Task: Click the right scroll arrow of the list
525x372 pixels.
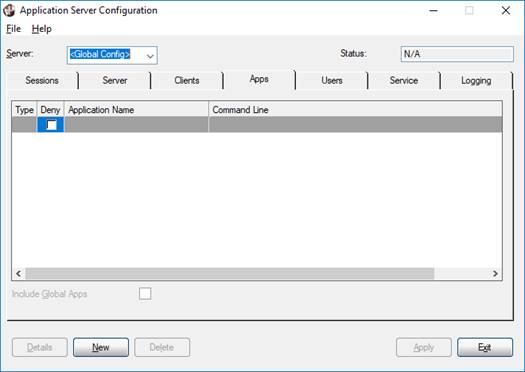Action: point(495,274)
